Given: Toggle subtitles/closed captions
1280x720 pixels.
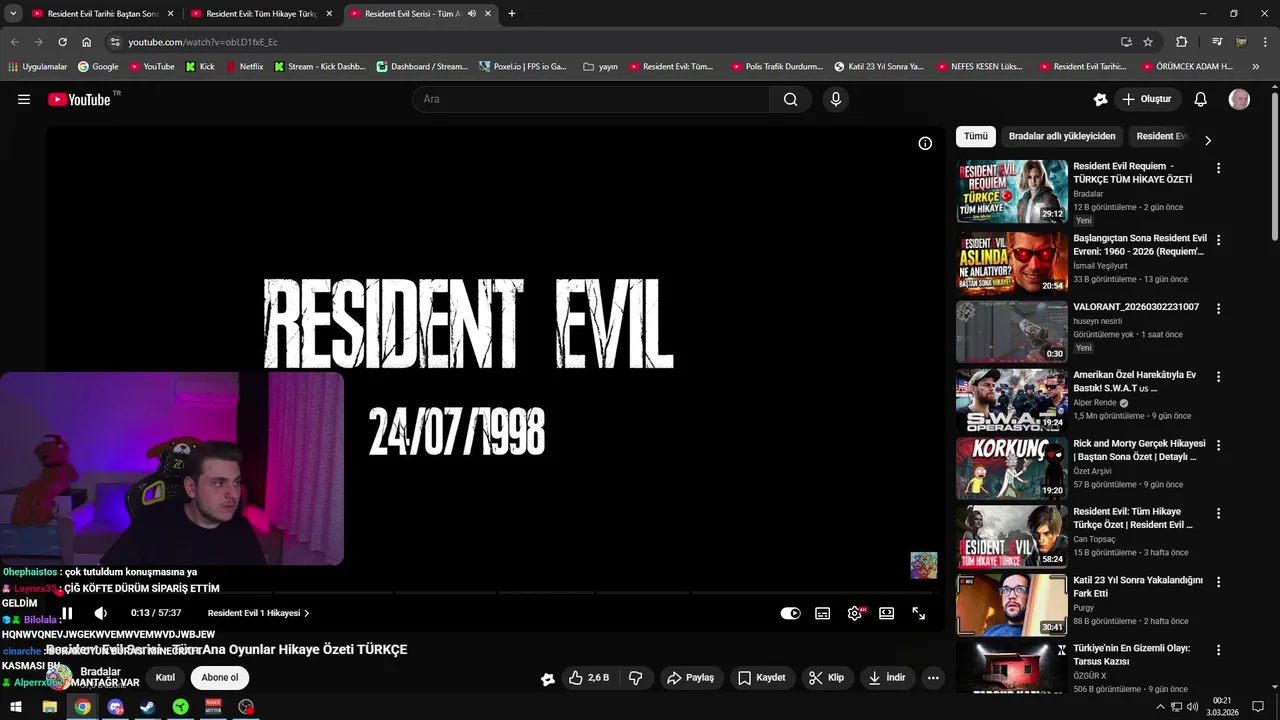Looking at the screenshot, I should (823, 613).
